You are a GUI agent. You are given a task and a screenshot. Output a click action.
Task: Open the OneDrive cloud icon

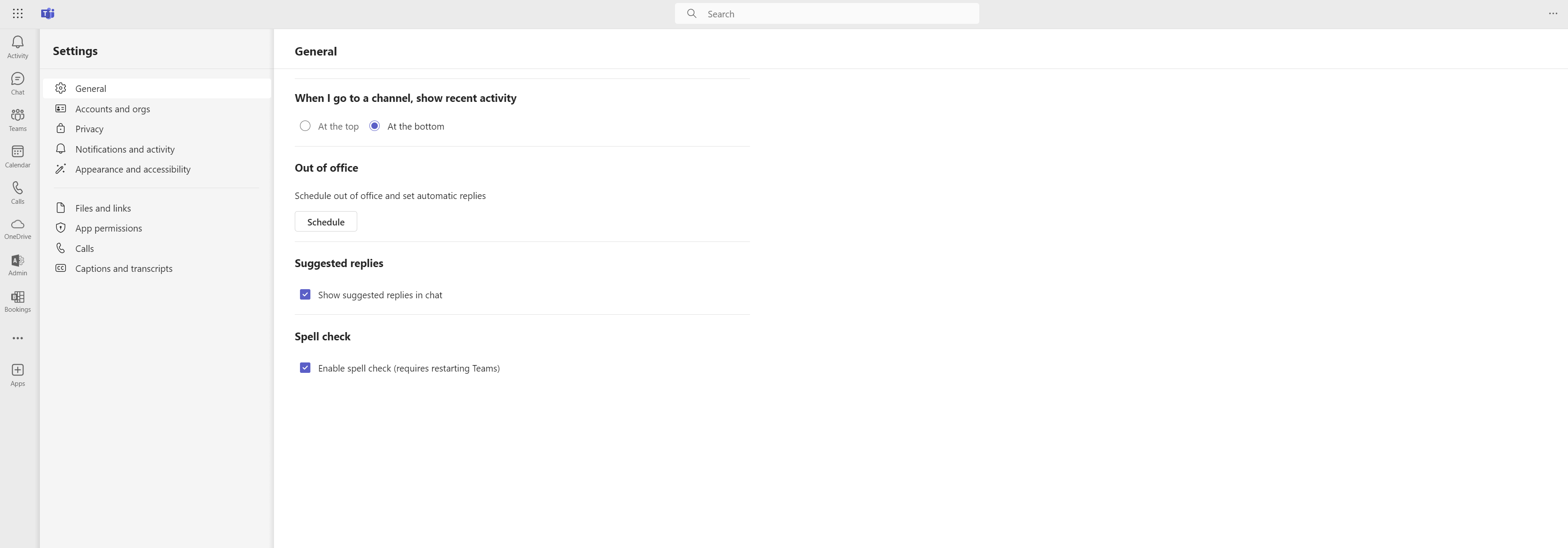pos(18,228)
